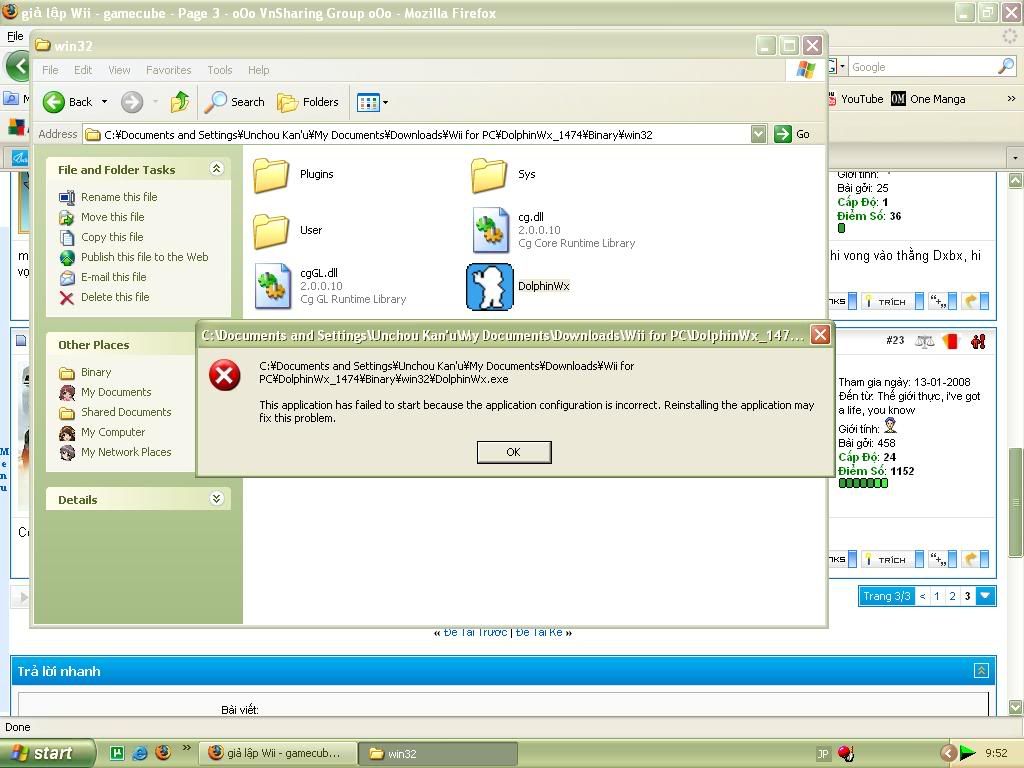Click the Search toolbar button
1024x768 pixels.
[x=235, y=102]
